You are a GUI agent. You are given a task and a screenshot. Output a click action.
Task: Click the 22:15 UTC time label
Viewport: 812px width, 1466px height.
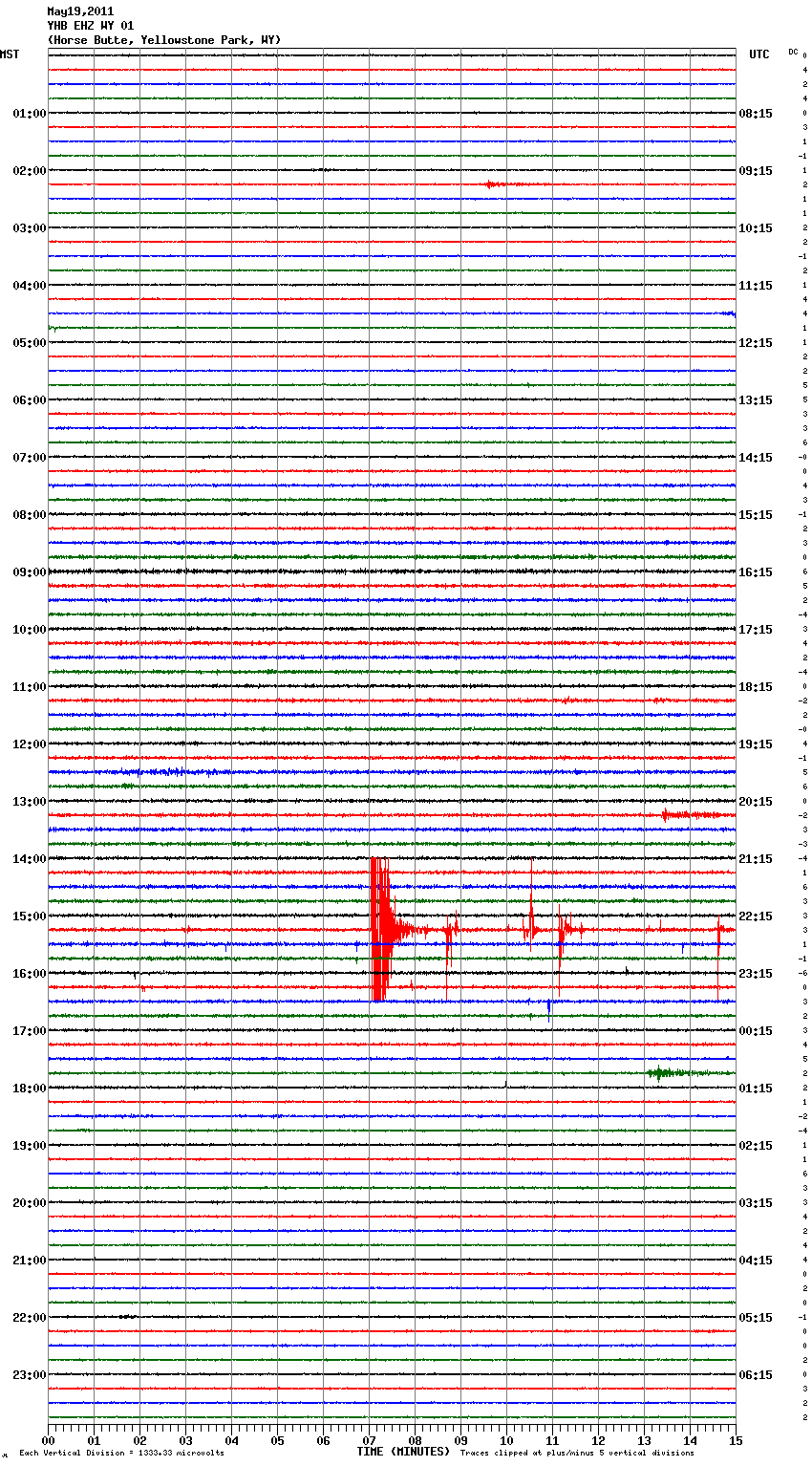click(756, 916)
